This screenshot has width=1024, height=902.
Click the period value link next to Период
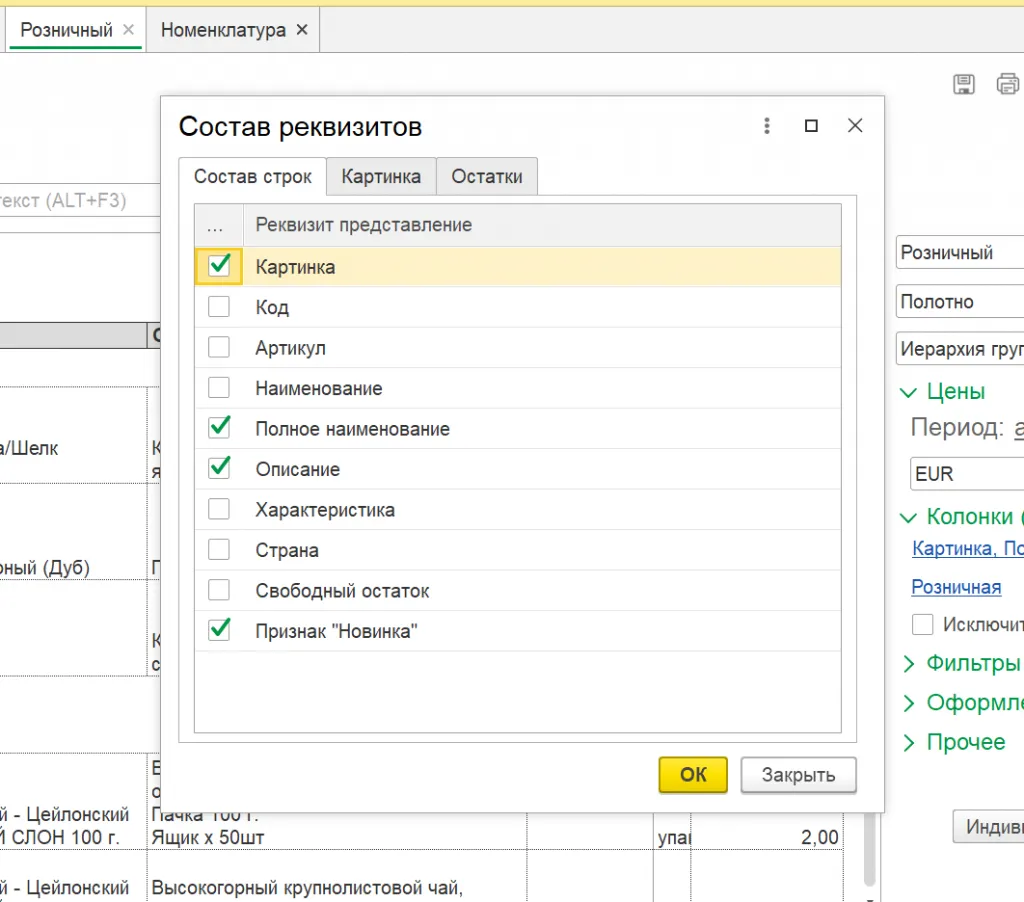1019,428
